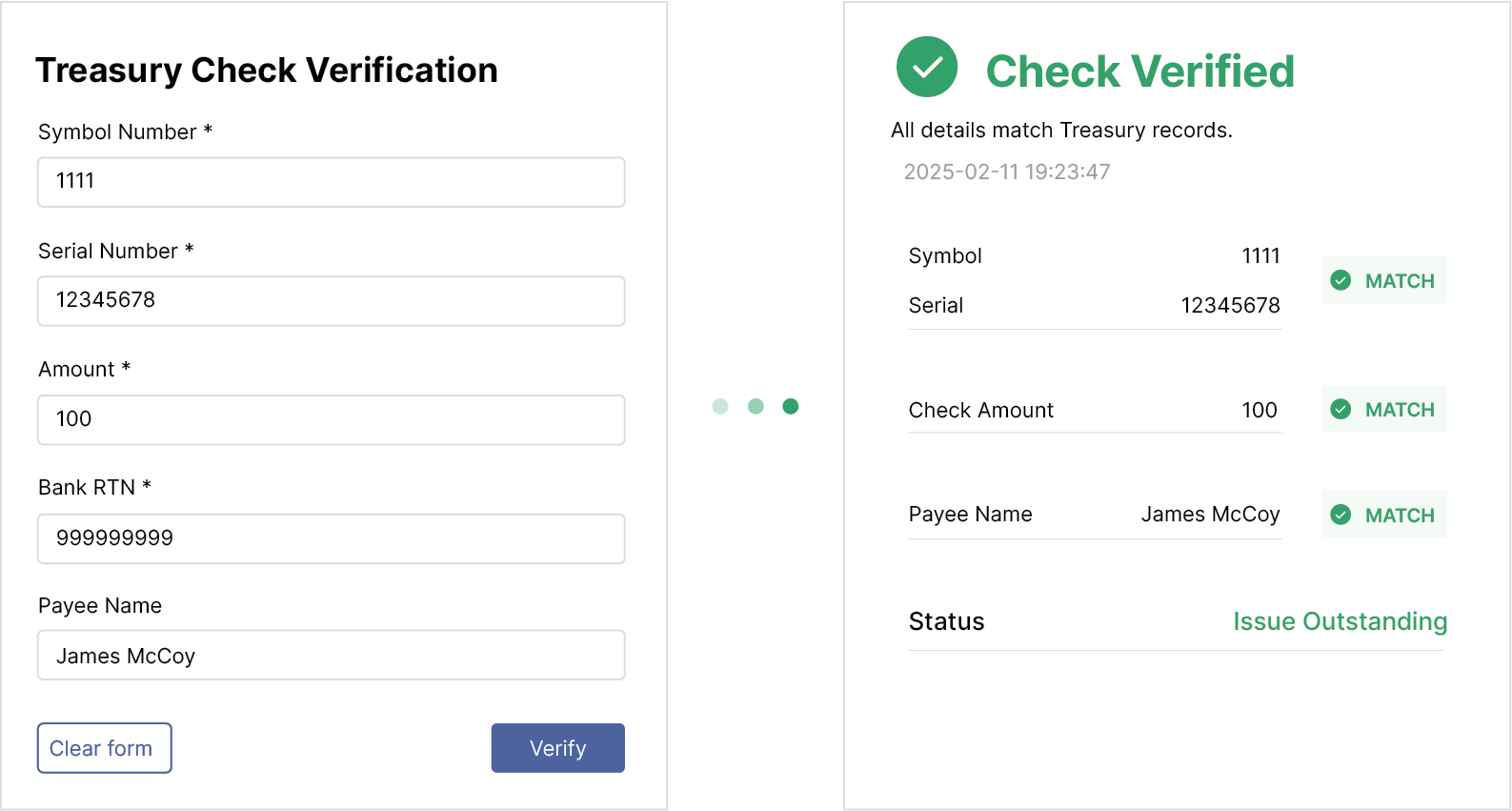Screen dimensions: 1512x811
Task: Click the last green loading dot
Action: point(790,407)
